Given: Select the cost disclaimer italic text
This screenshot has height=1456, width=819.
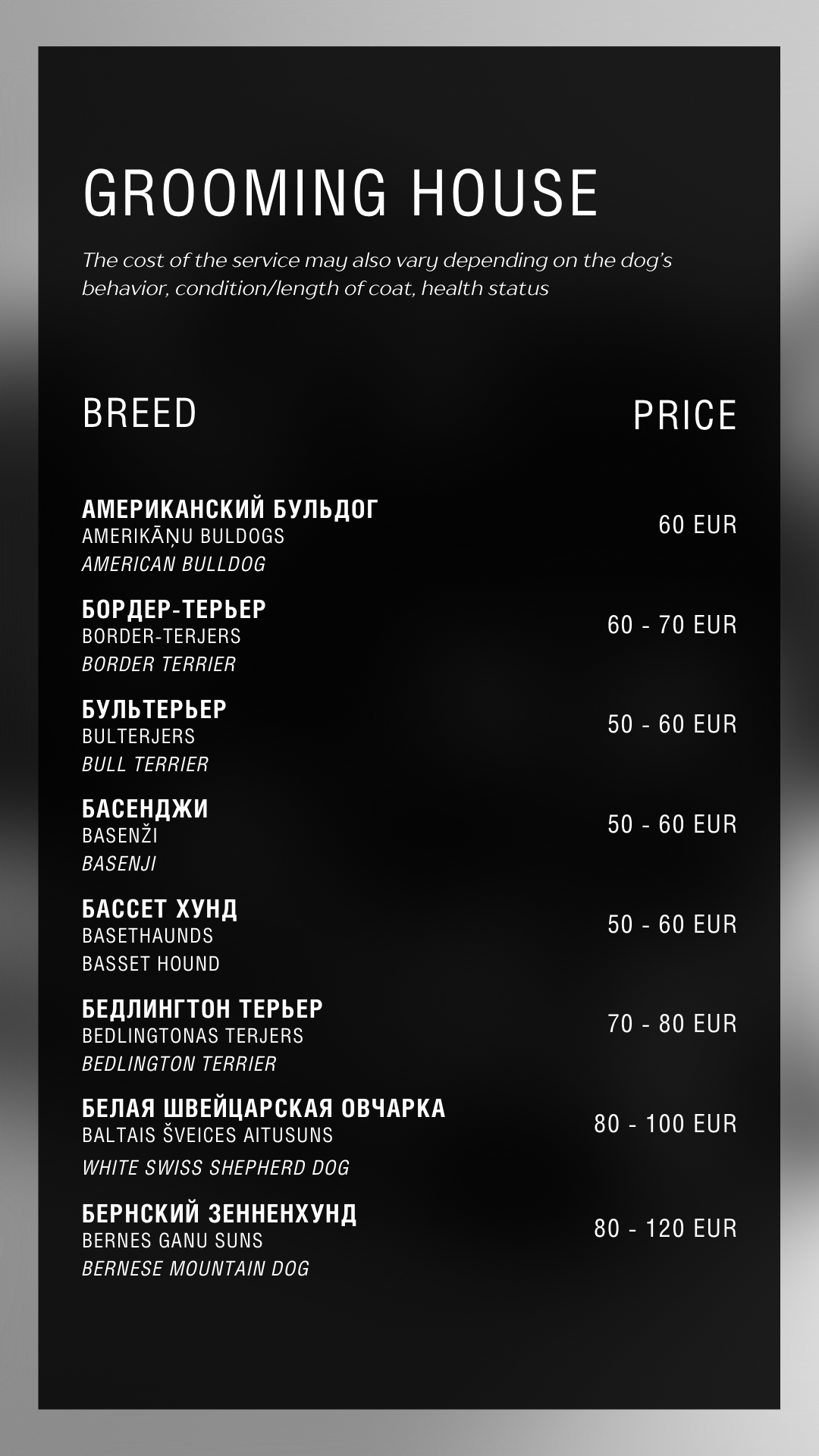Looking at the screenshot, I should coord(377,274).
